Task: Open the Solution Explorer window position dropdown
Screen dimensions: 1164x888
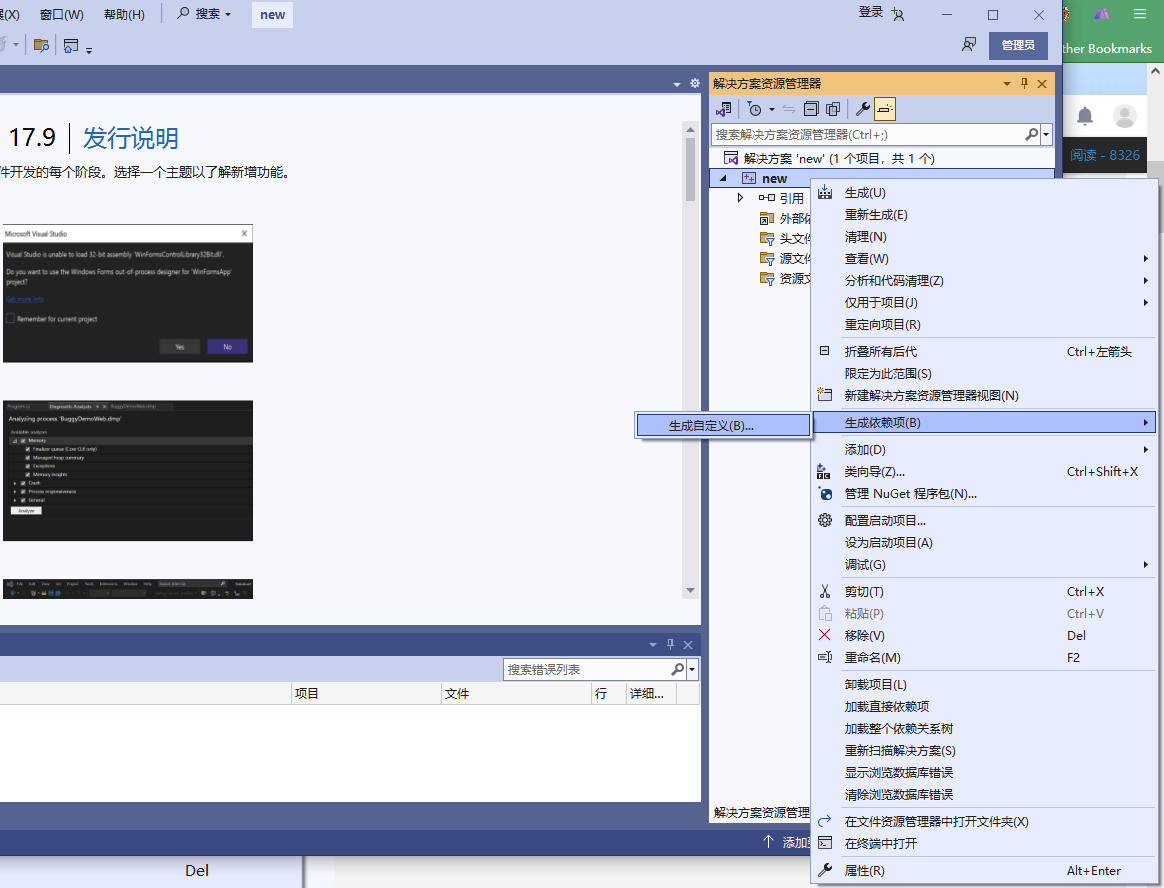Action: pos(1007,84)
